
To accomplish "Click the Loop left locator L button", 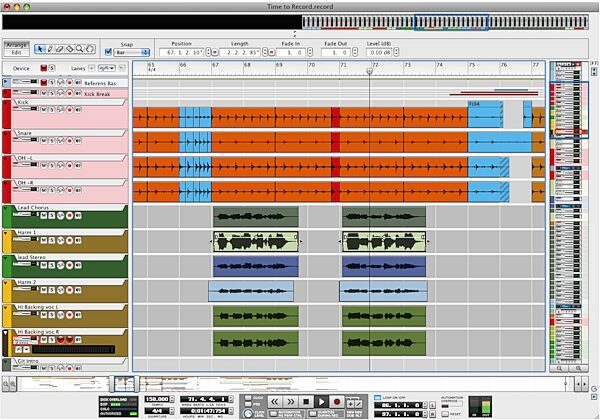I will click(x=432, y=405).
